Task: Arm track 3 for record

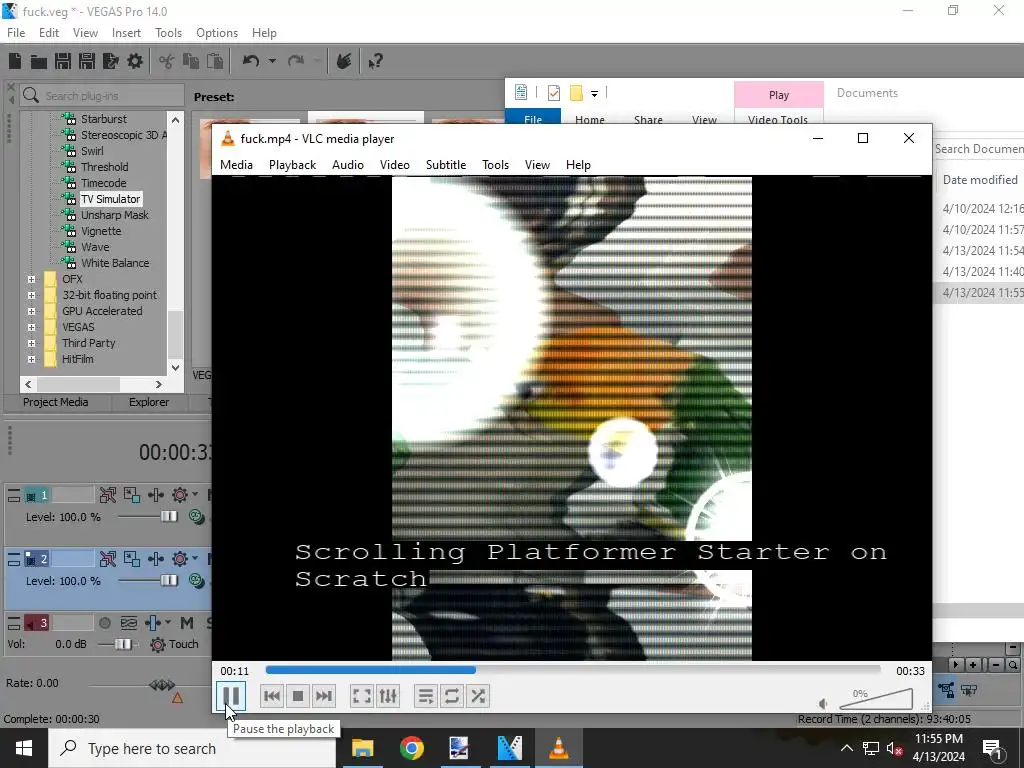Action: tap(104, 623)
